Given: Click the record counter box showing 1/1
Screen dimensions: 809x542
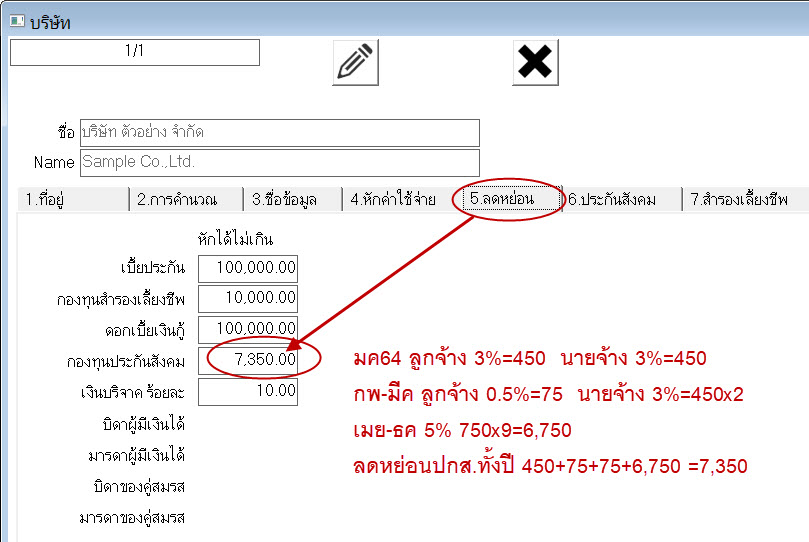Looking at the screenshot, I should [134, 52].
